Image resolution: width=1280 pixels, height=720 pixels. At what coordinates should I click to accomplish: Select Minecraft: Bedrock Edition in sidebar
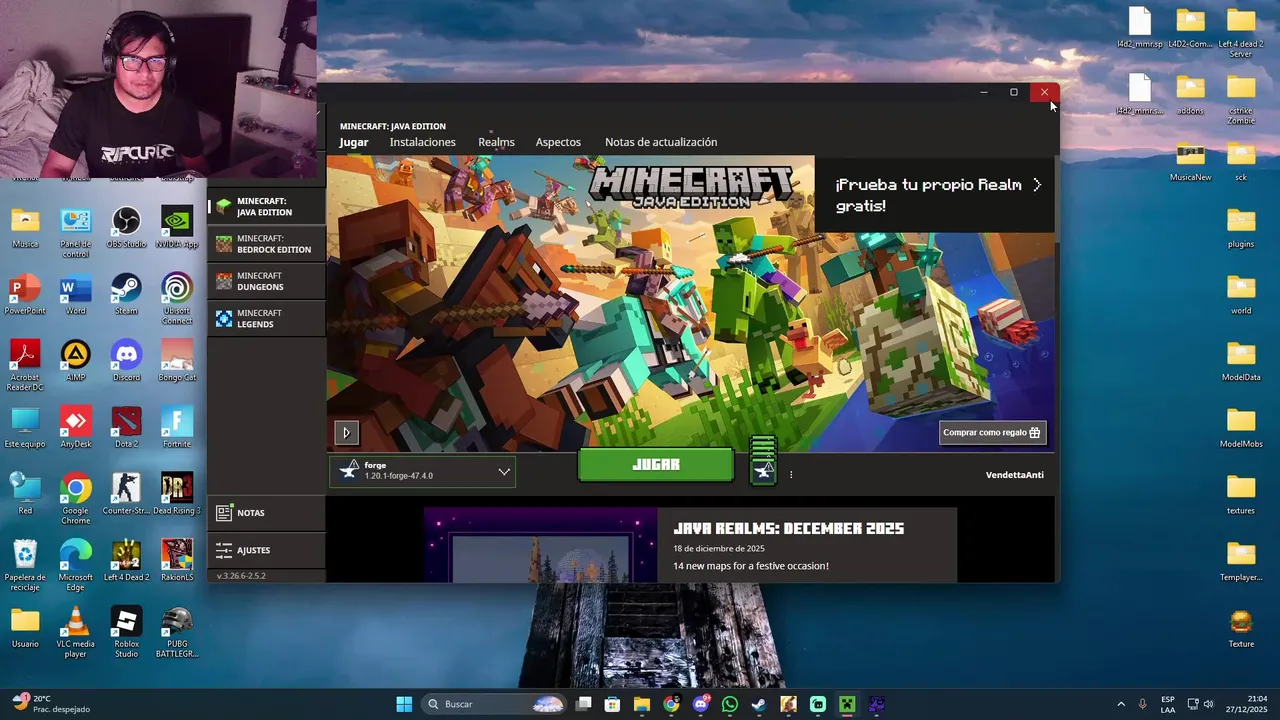267,244
